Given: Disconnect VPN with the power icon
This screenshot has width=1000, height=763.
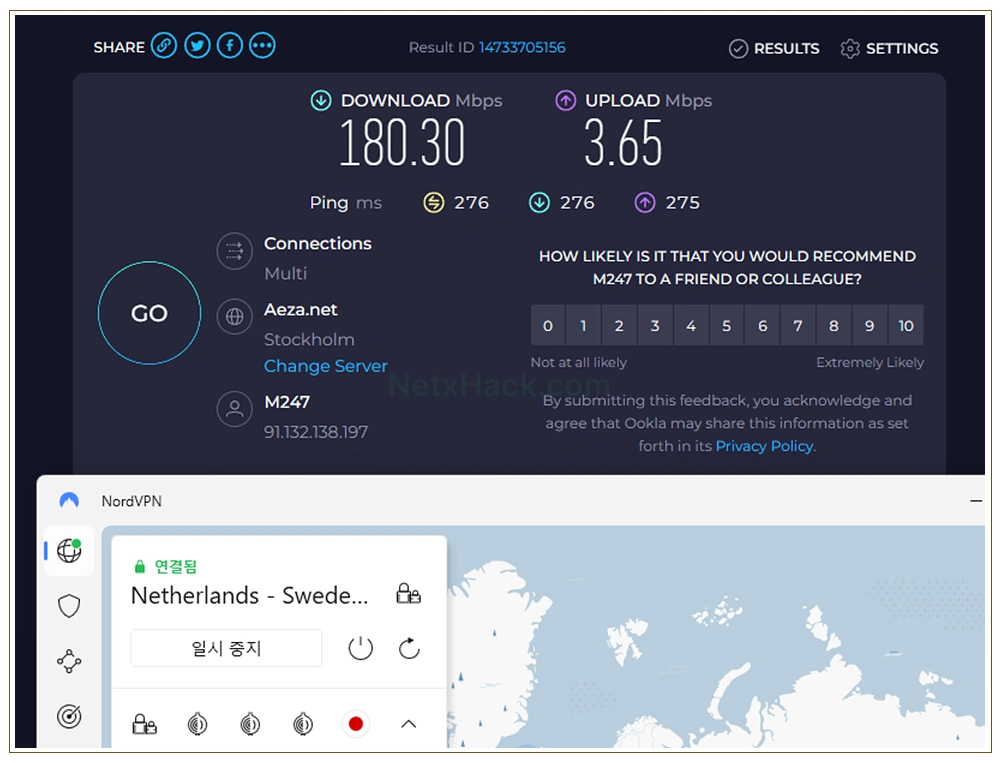Looking at the screenshot, I should click(x=360, y=648).
